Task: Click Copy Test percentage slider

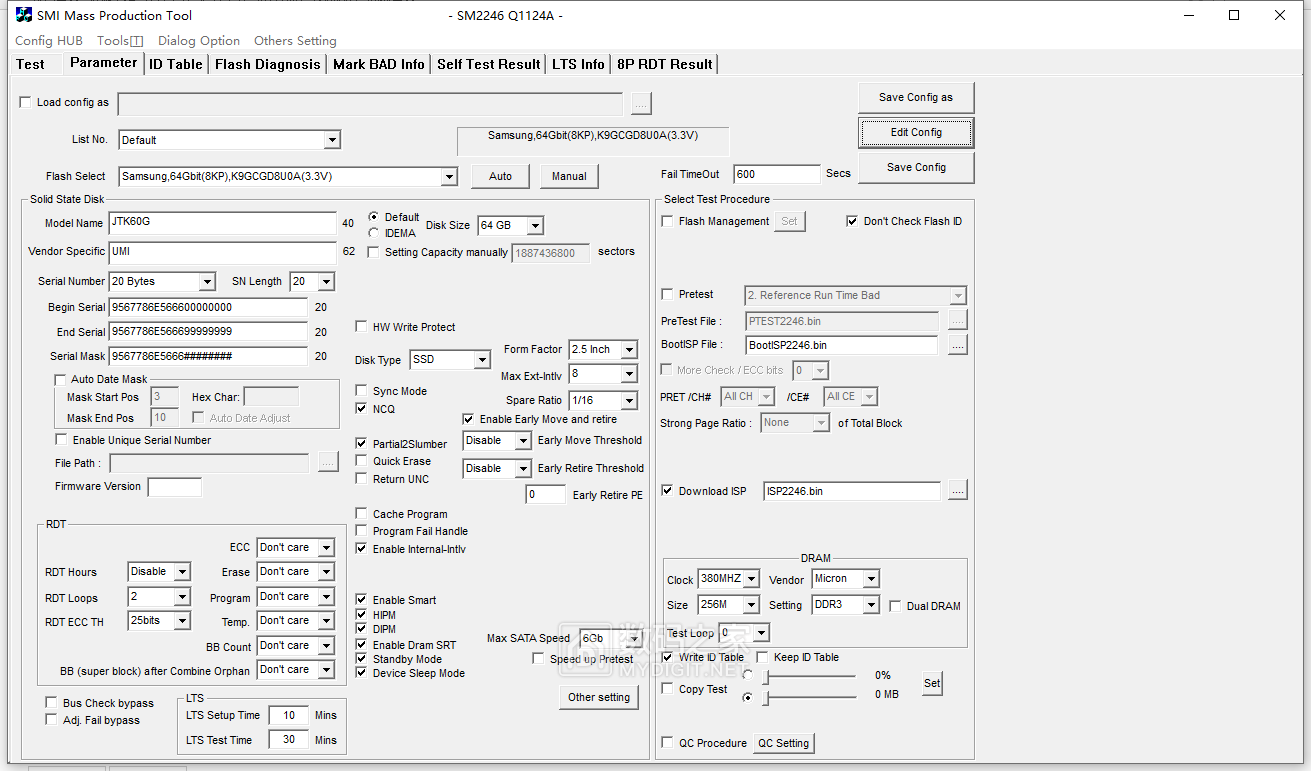Action: tap(810, 677)
